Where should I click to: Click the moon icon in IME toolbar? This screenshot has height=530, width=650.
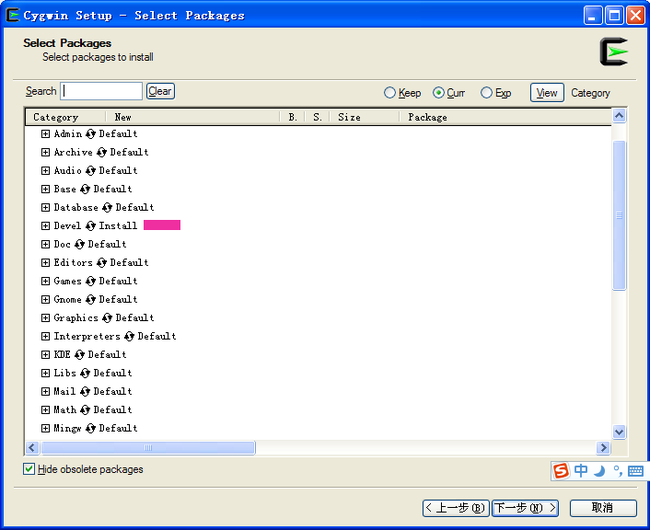click(x=599, y=471)
